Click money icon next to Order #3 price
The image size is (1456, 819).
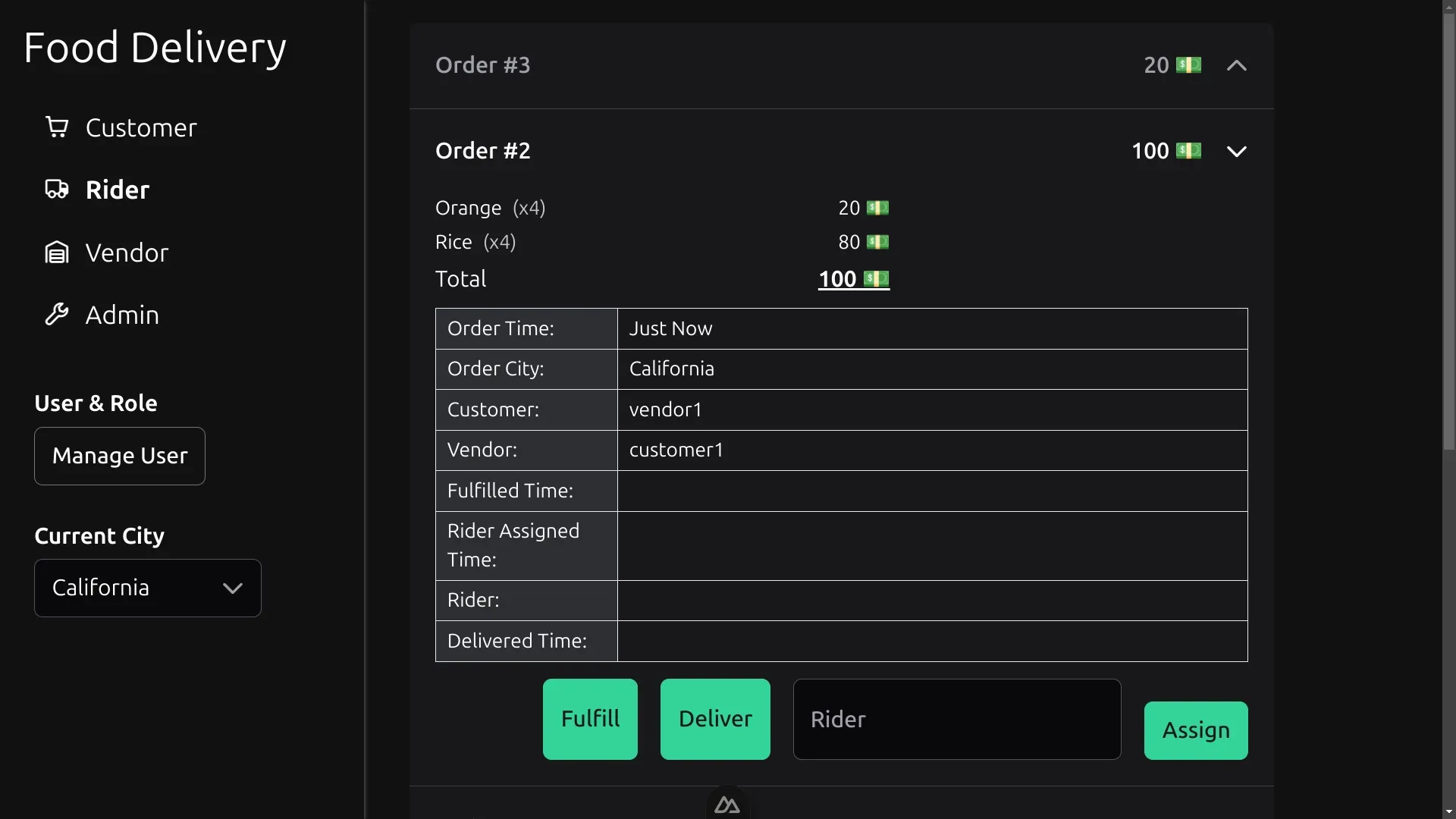click(x=1188, y=65)
